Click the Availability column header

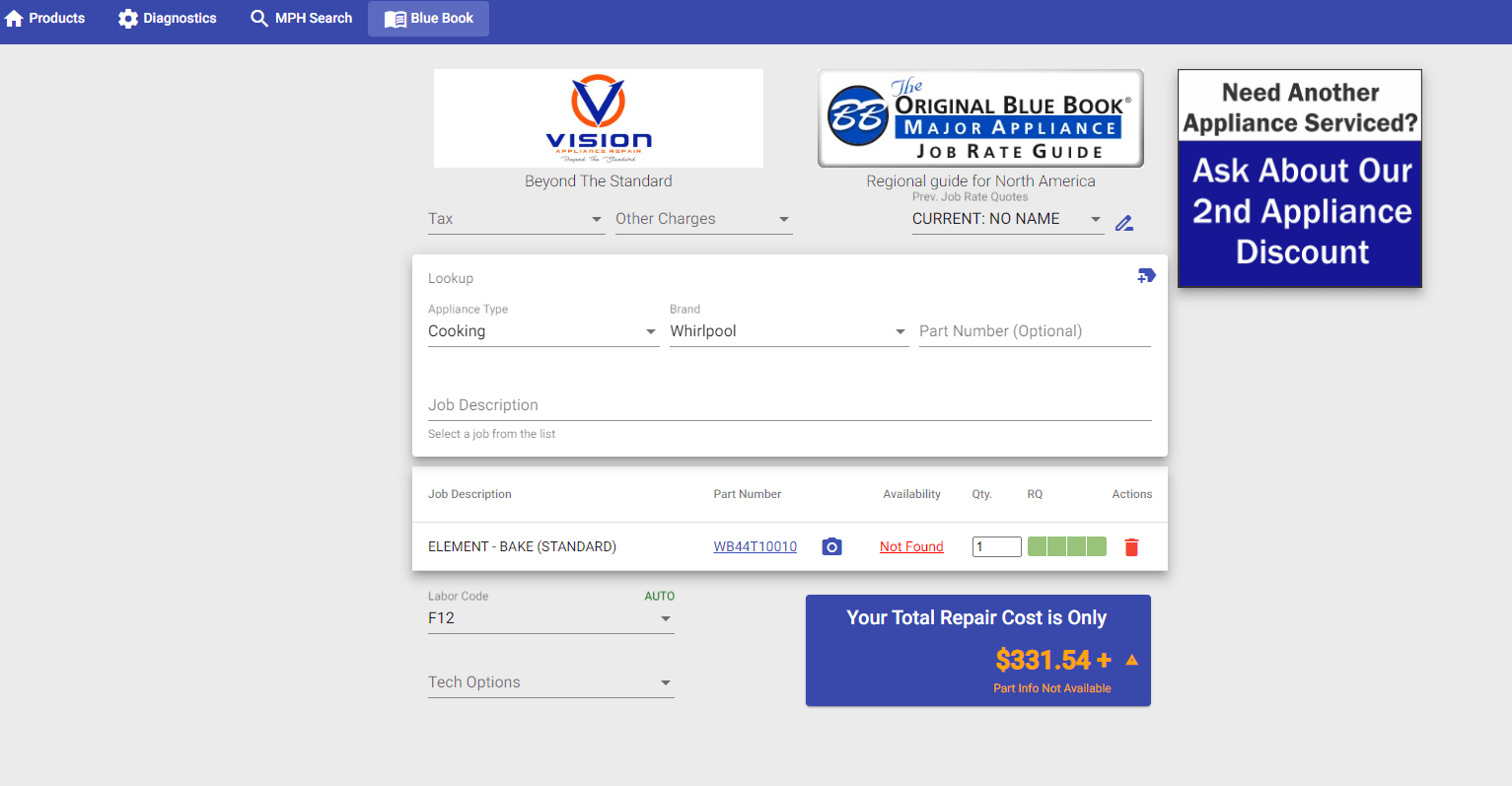(x=911, y=494)
